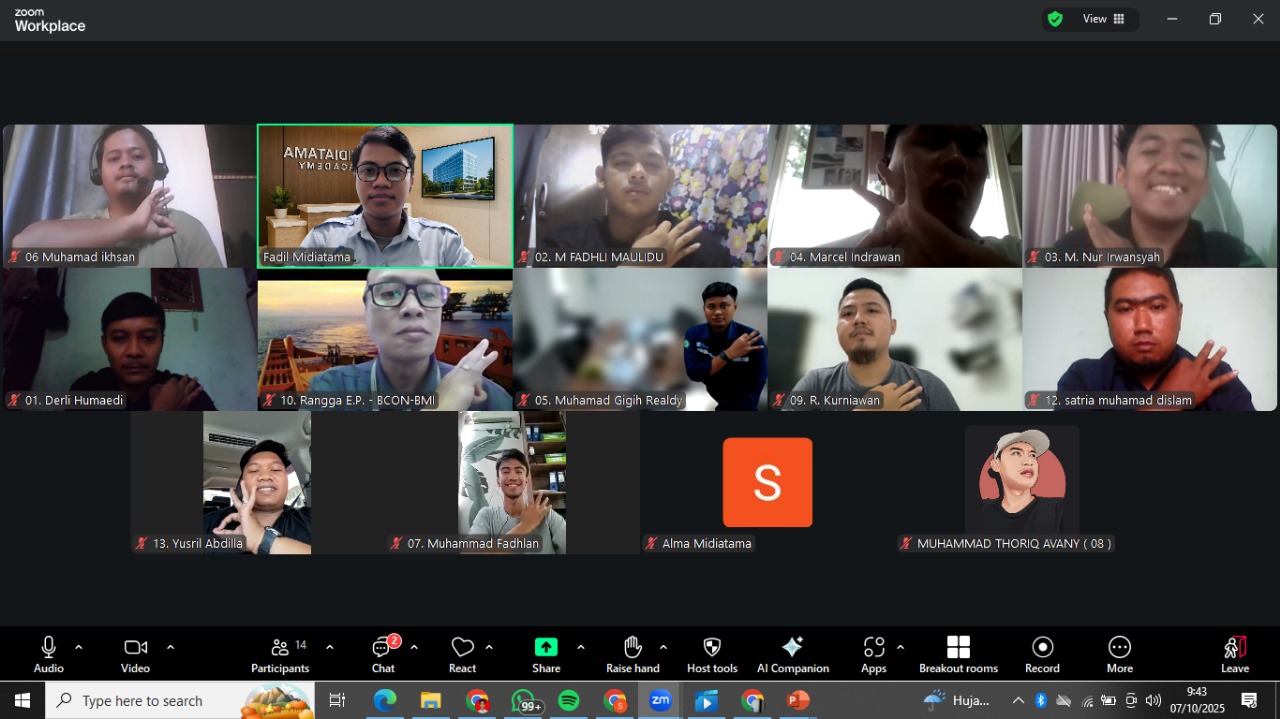Launch the AI Companion
1280x719 pixels.
tap(792, 654)
